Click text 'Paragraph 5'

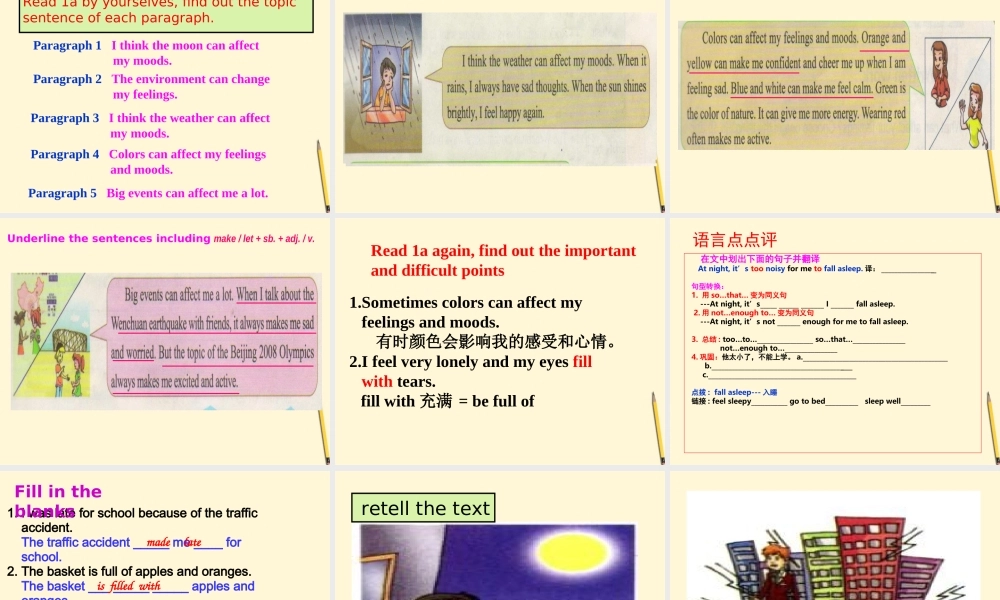point(62,193)
